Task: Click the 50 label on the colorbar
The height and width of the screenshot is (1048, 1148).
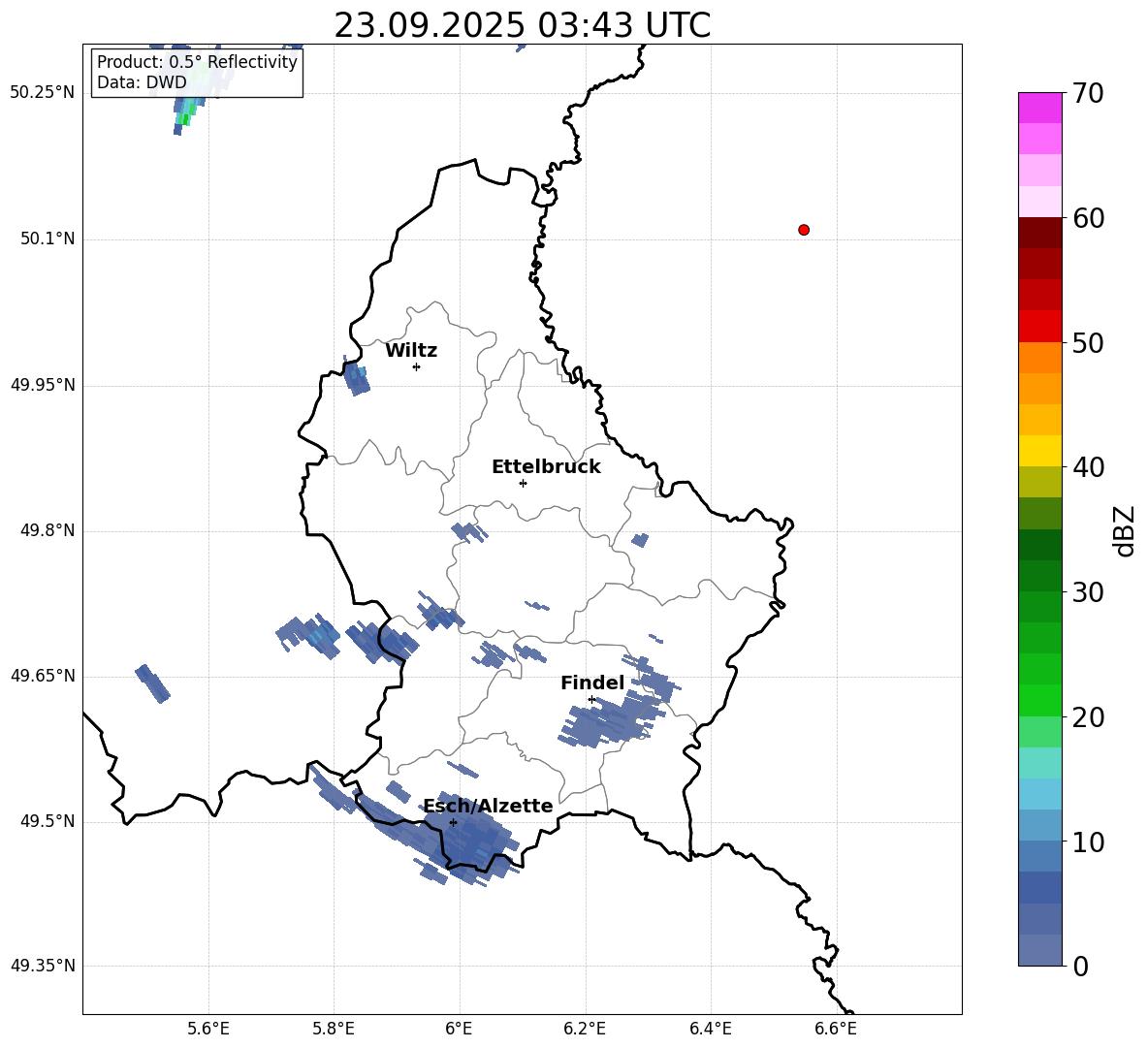Action: [x=1088, y=343]
